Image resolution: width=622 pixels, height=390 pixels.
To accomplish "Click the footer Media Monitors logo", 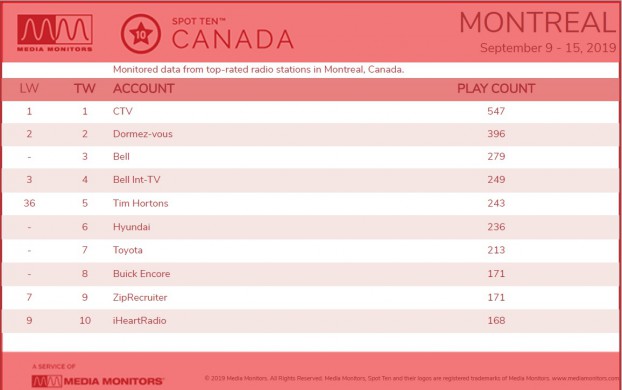I will (98, 381).
